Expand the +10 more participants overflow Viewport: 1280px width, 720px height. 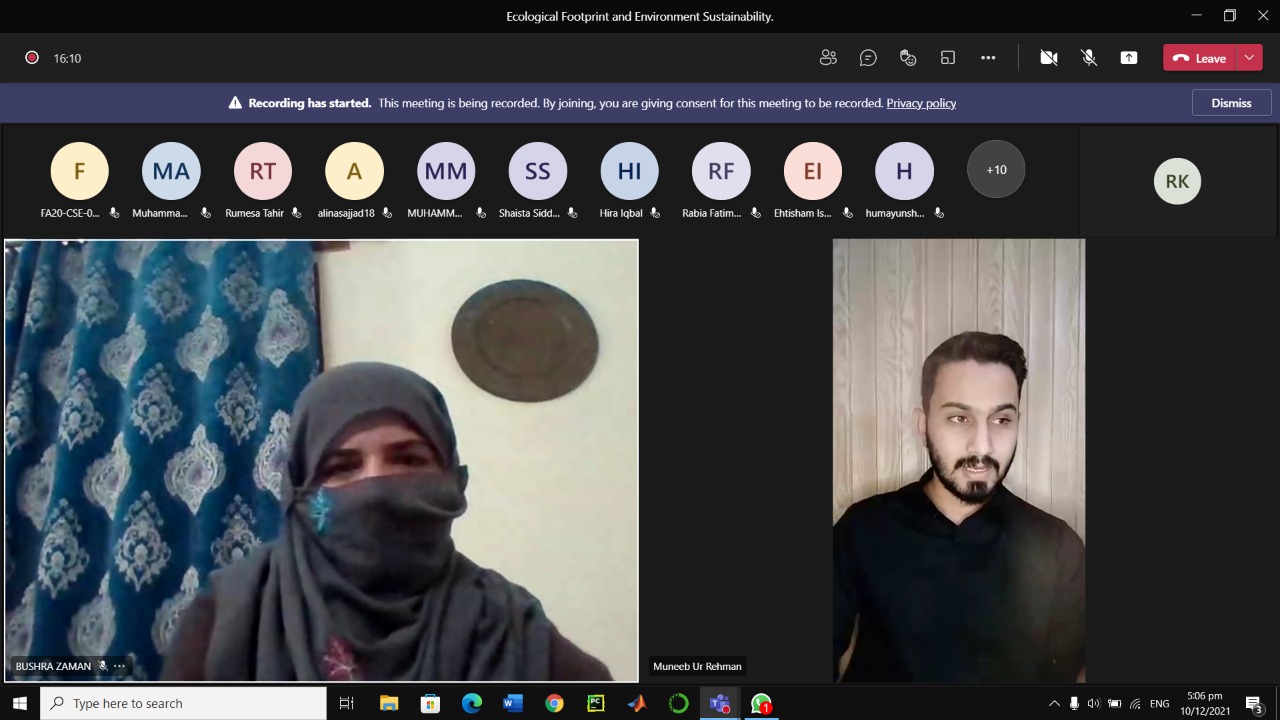pos(996,170)
